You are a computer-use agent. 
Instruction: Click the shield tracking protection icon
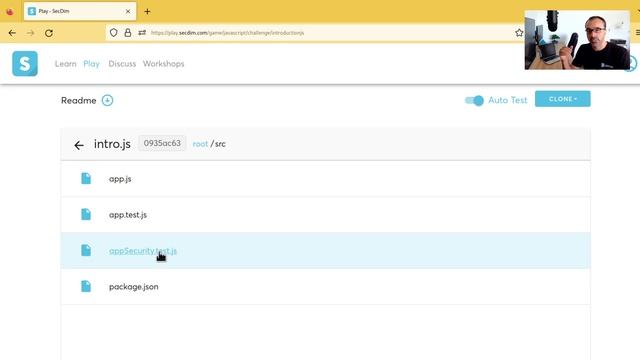pos(113,33)
